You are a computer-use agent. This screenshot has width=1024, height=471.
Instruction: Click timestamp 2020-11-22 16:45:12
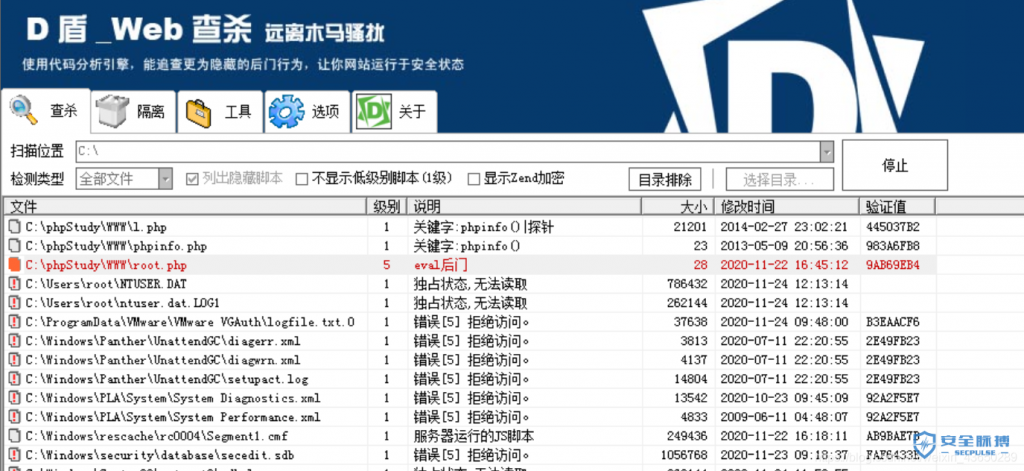(784, 265)
